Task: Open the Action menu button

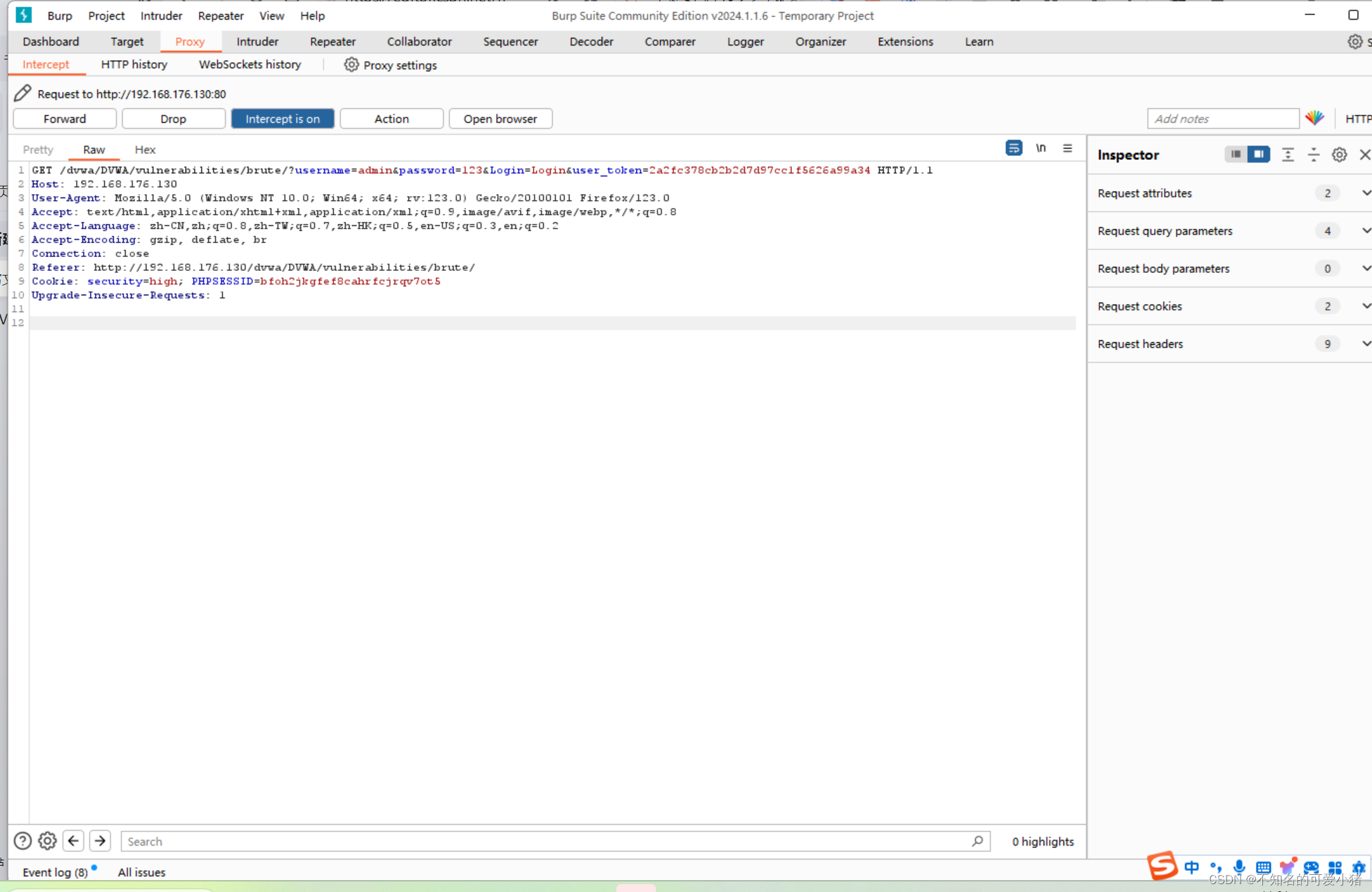Action: [392, 118]
